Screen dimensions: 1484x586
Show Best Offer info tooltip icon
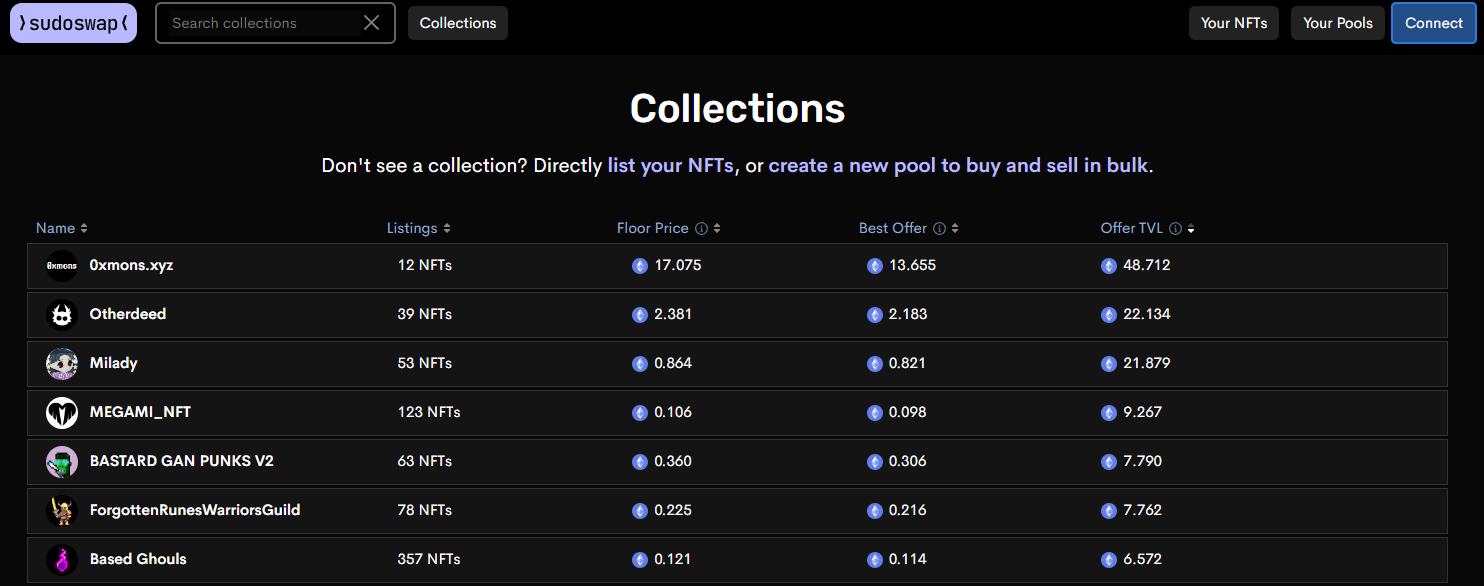(x=939, y=229)
